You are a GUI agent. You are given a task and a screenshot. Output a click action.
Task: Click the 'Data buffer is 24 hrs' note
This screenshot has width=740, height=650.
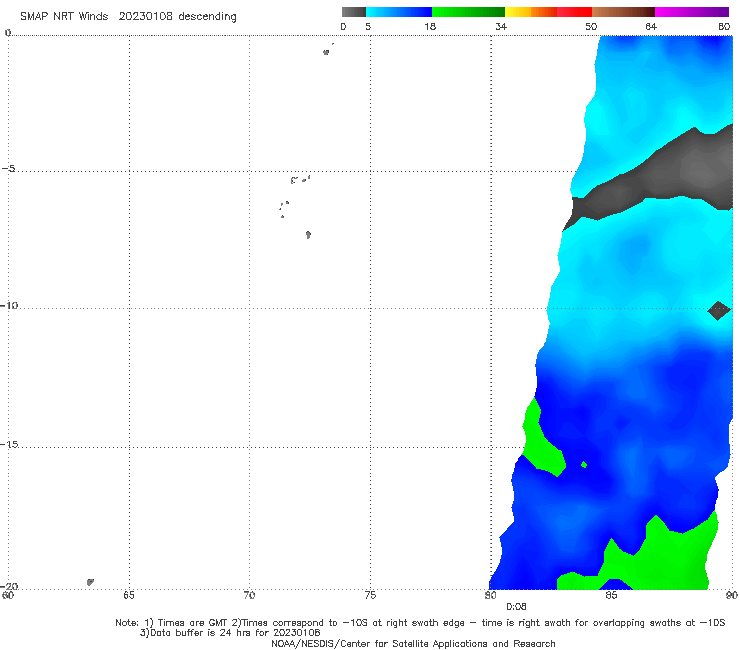(x=230, y=633)
